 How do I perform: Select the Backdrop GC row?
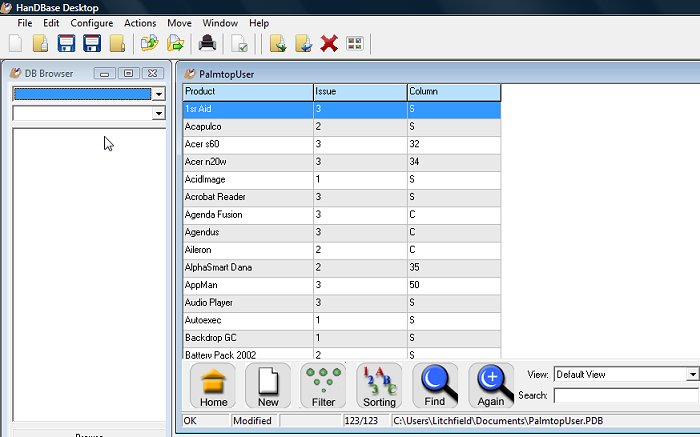point(342,338)
